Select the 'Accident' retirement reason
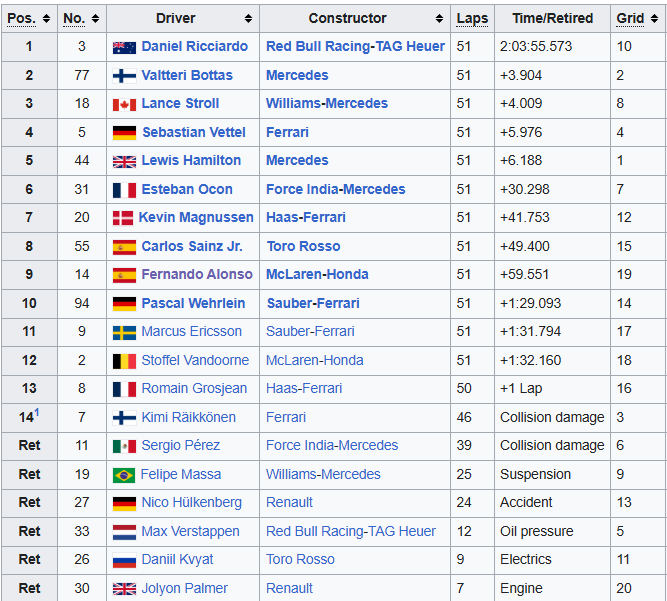The width and height of the screenshot is (667, 601). click(526, 502)
